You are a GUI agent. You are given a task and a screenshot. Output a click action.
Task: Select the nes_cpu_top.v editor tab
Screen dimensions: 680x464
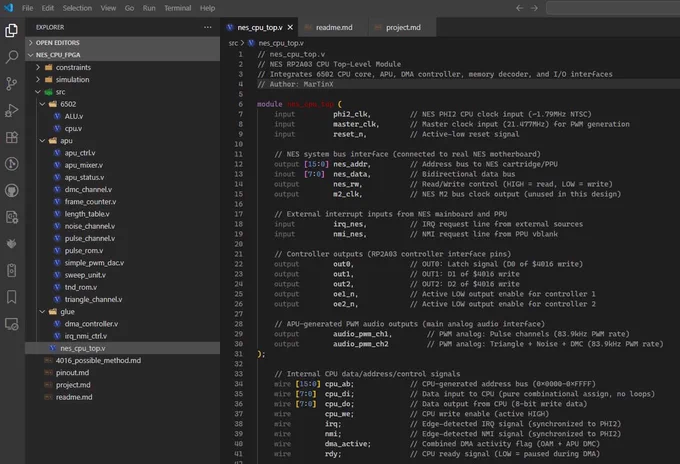point(259,27)
